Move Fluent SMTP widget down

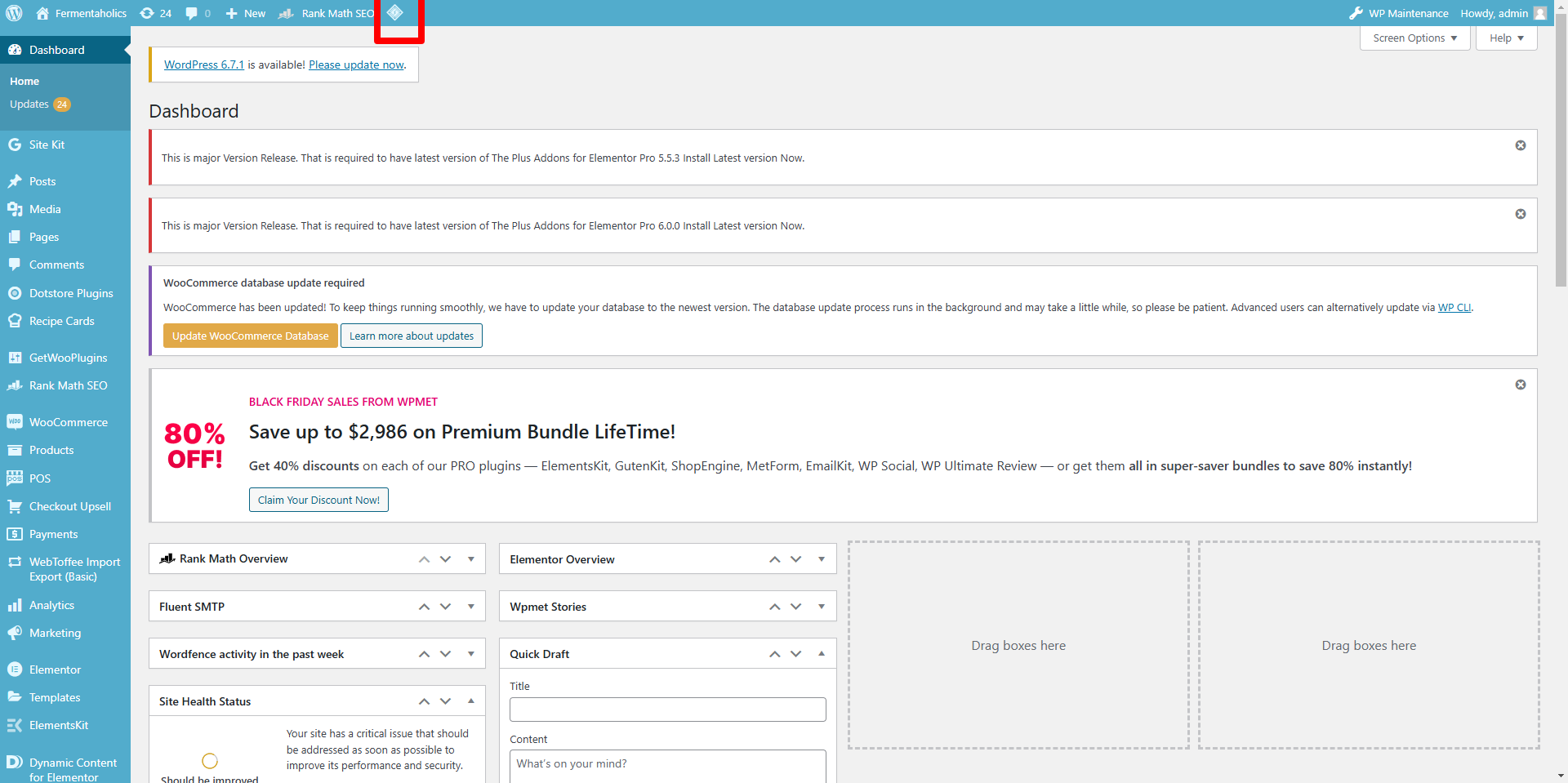point(445,607)
